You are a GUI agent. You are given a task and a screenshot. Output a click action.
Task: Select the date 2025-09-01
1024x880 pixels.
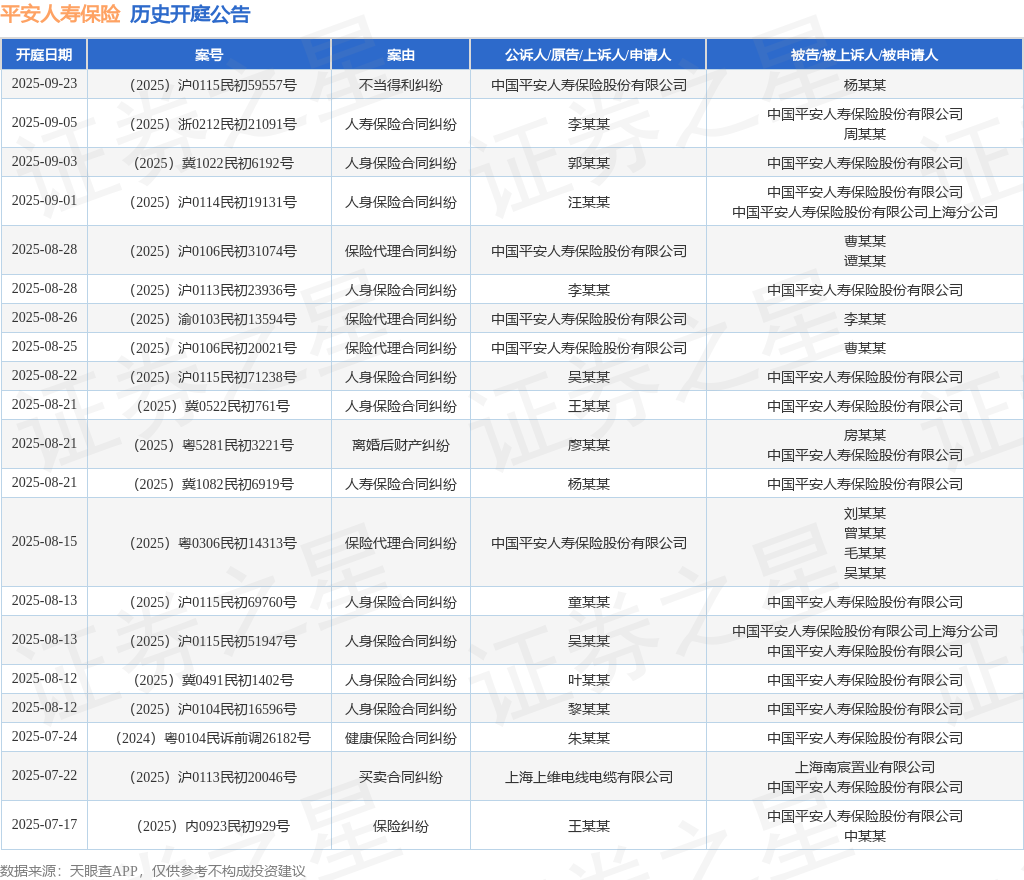click(44, 200)
